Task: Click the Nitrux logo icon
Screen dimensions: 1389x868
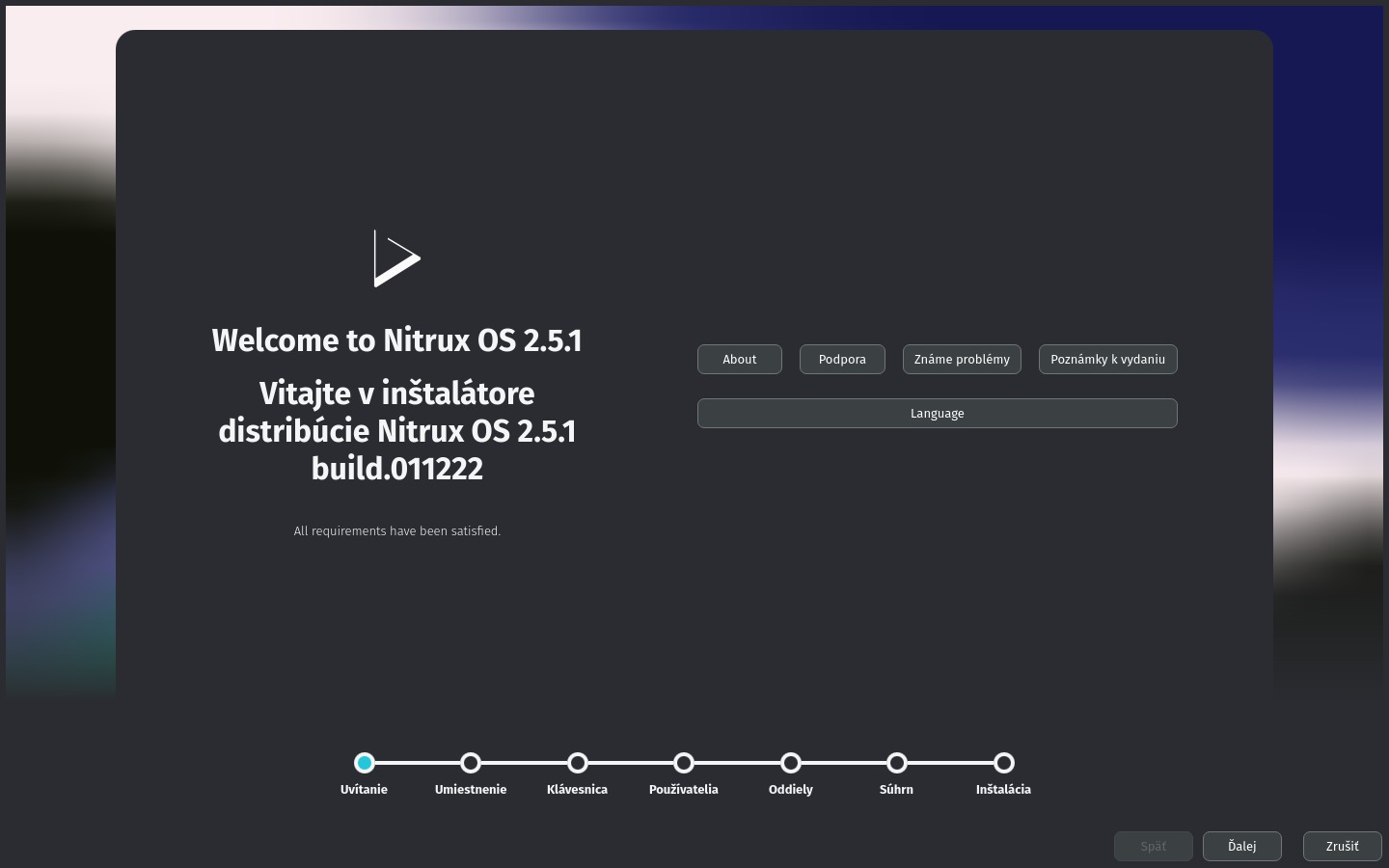Action: (x=396, y=258)
